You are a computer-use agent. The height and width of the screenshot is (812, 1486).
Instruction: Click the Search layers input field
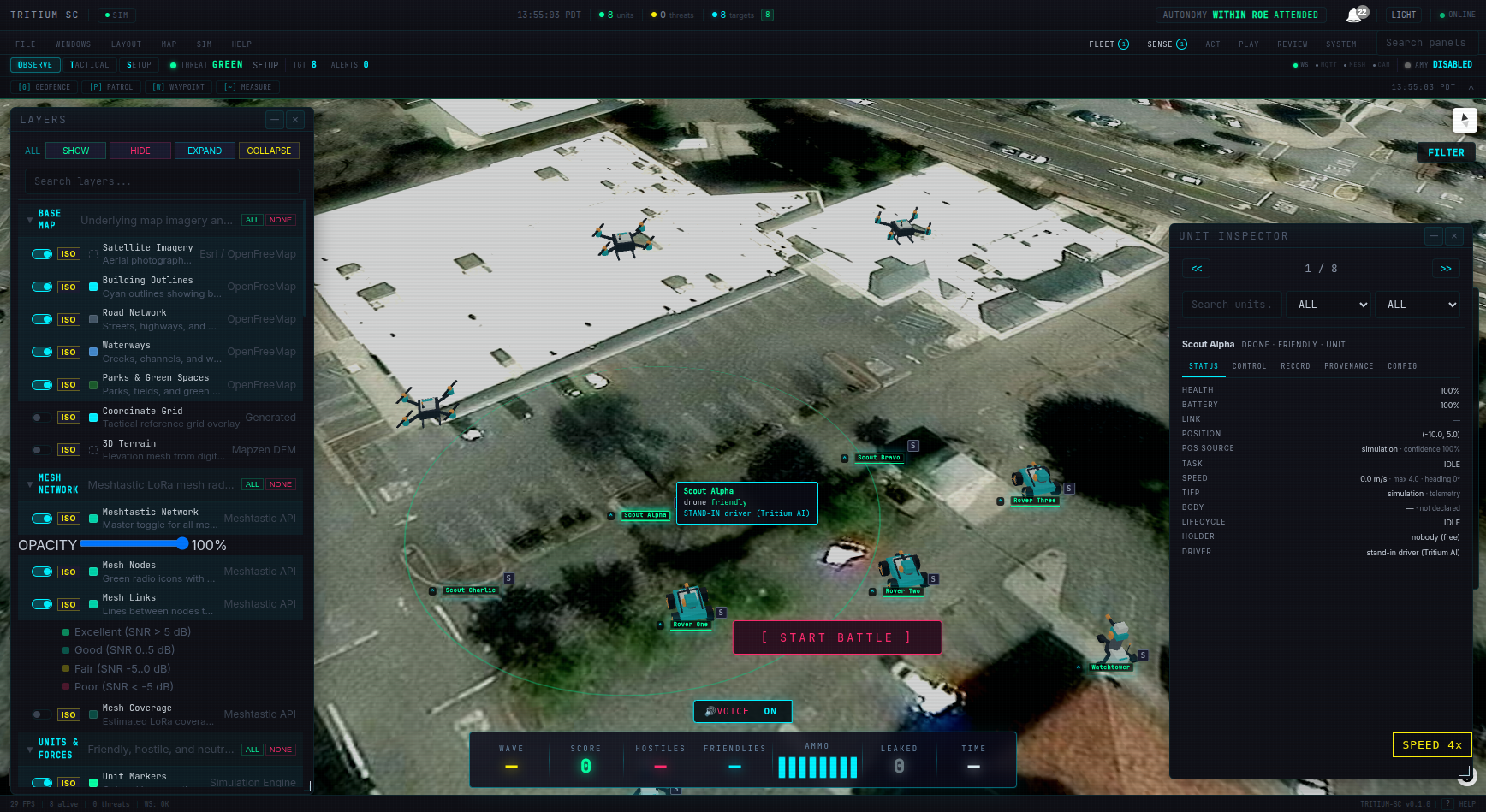click(x=162, y=181)
